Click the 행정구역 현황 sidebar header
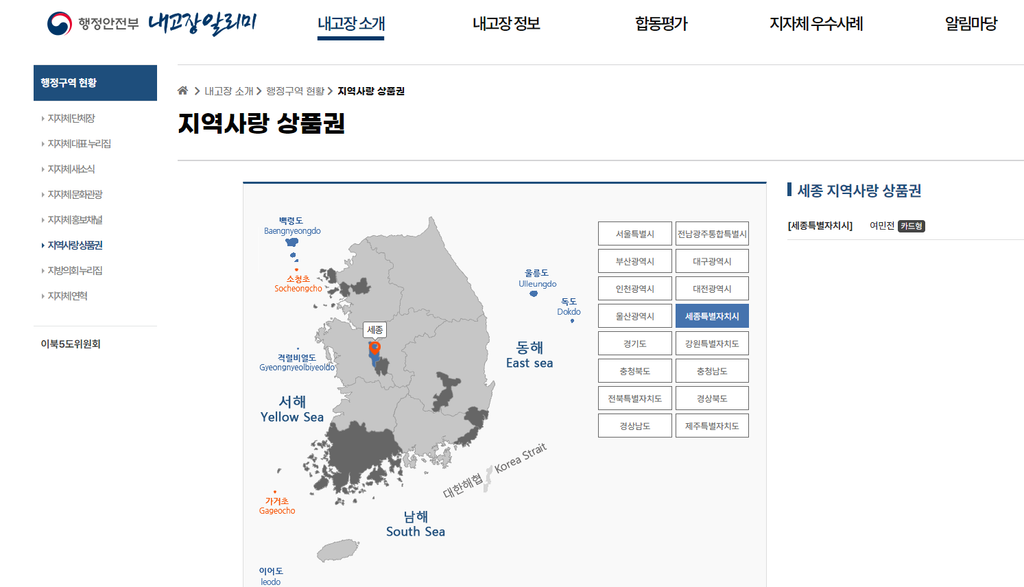Image resolution: width=1024 pixels, height=587 pixels. (95, 83)
